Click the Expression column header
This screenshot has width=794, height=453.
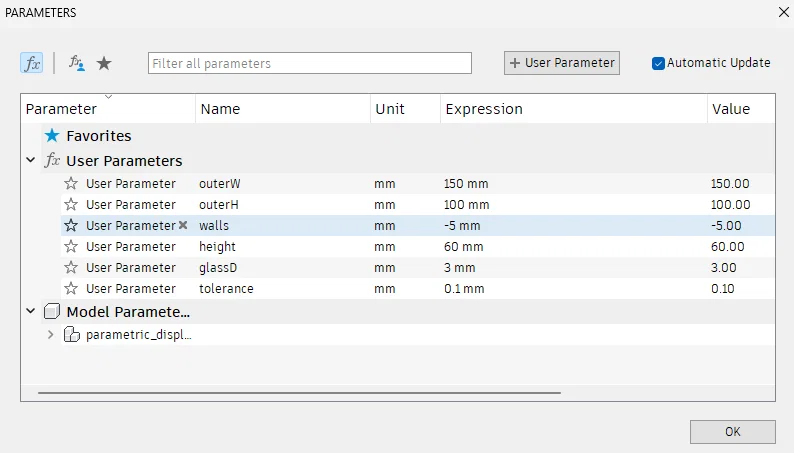pyautogui.click(x=484, y=109)
